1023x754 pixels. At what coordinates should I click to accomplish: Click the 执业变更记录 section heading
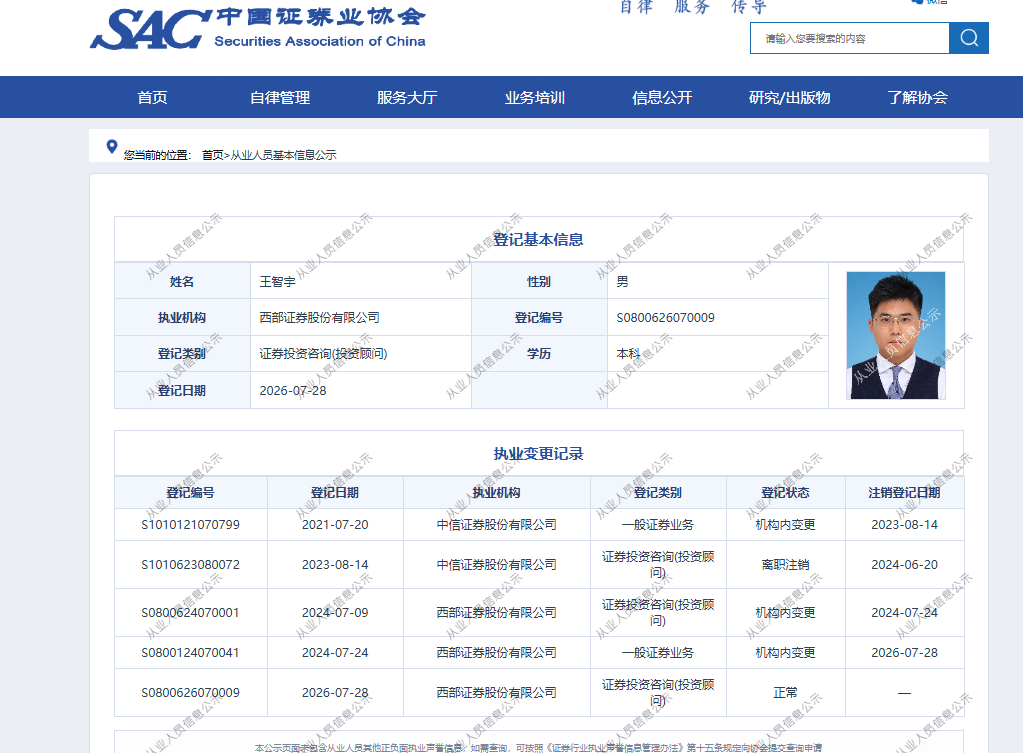pyautogui.click(x=538, y=453)
